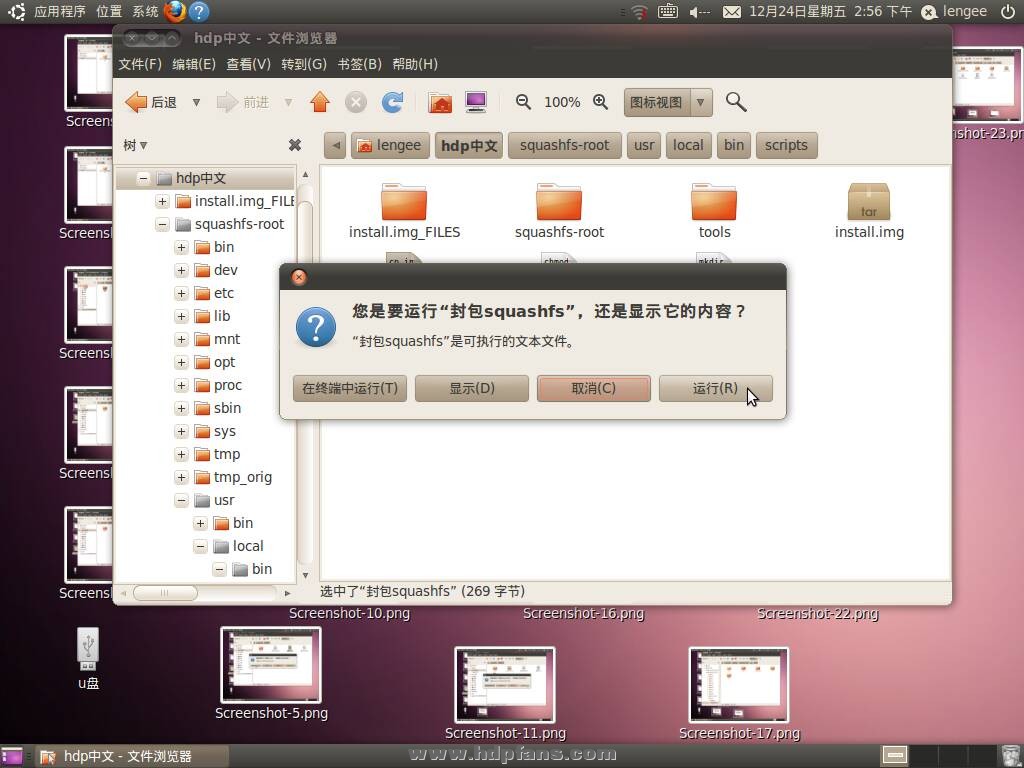Expand the mnt tree node
1024x768 pixels.
click(182, 340)
